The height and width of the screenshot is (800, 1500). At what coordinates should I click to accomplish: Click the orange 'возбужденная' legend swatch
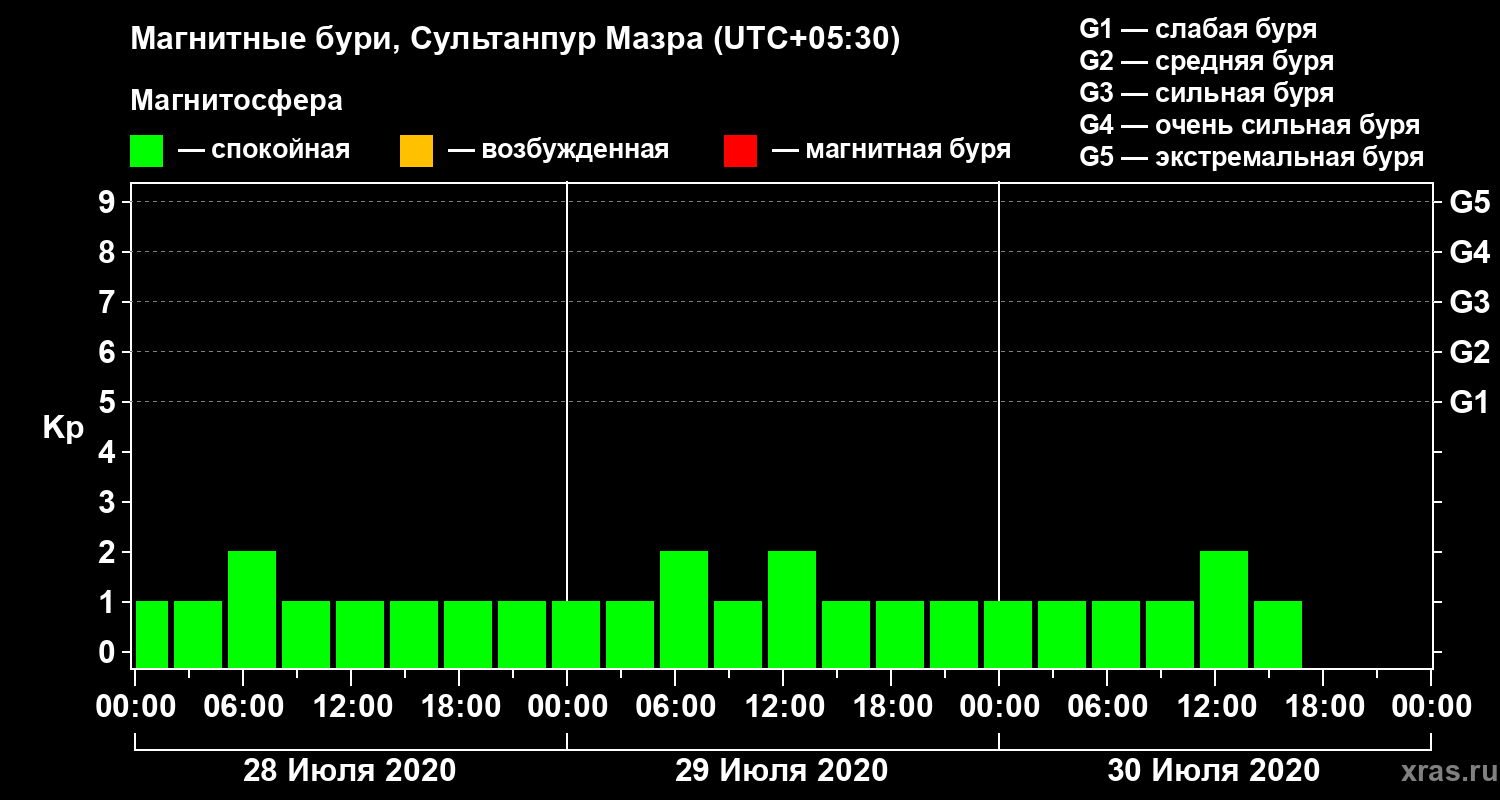(416, 151)
